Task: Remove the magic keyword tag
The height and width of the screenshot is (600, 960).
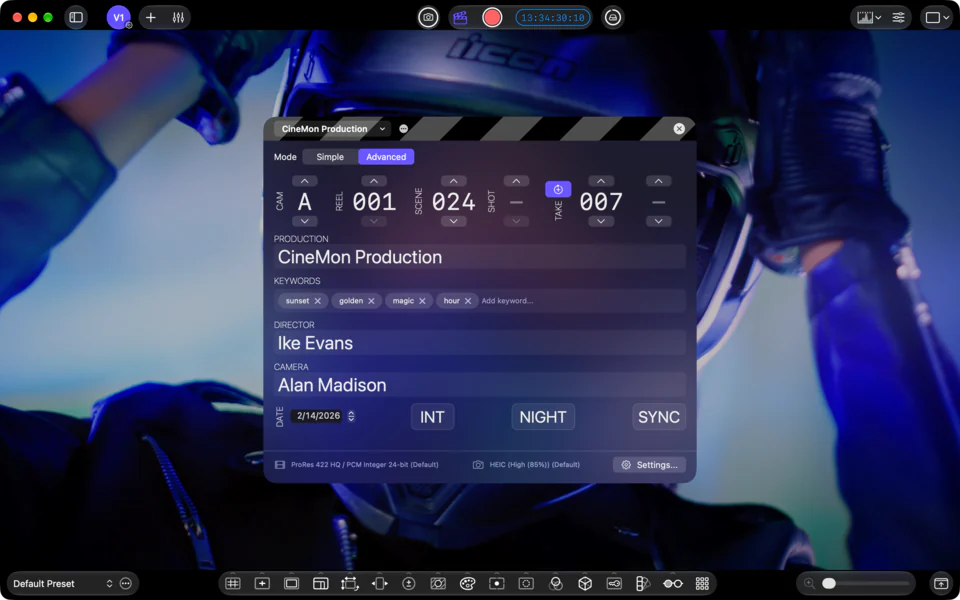Action: 422,301
